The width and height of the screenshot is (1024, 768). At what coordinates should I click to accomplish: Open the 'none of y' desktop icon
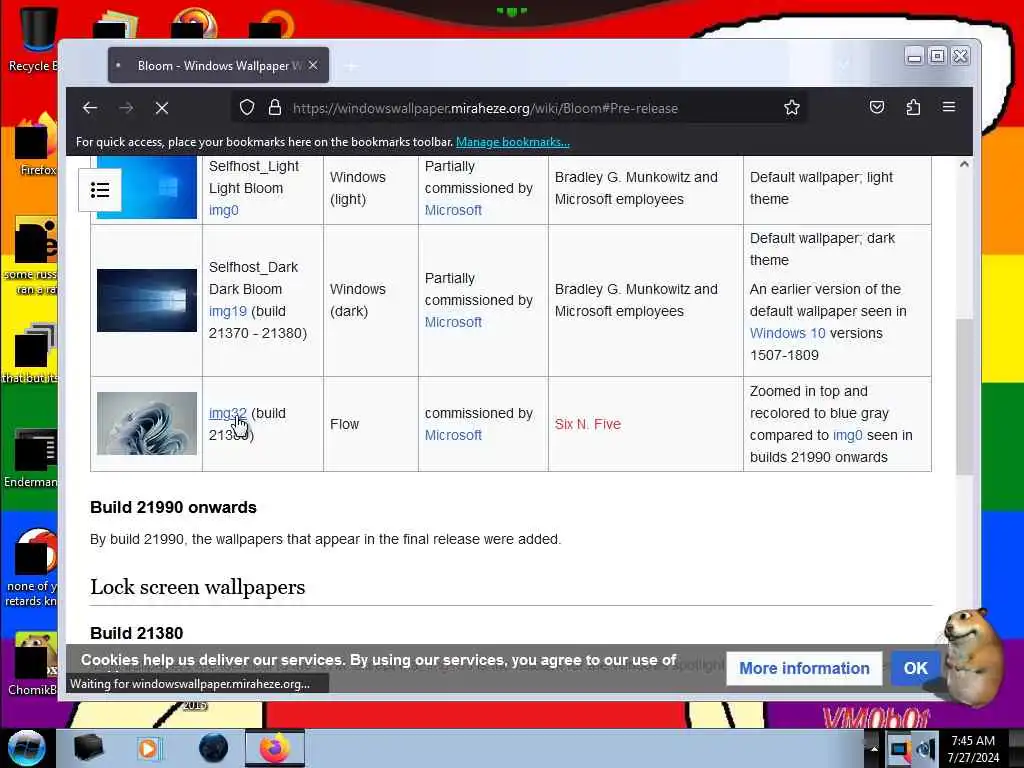tap(31, 568)
